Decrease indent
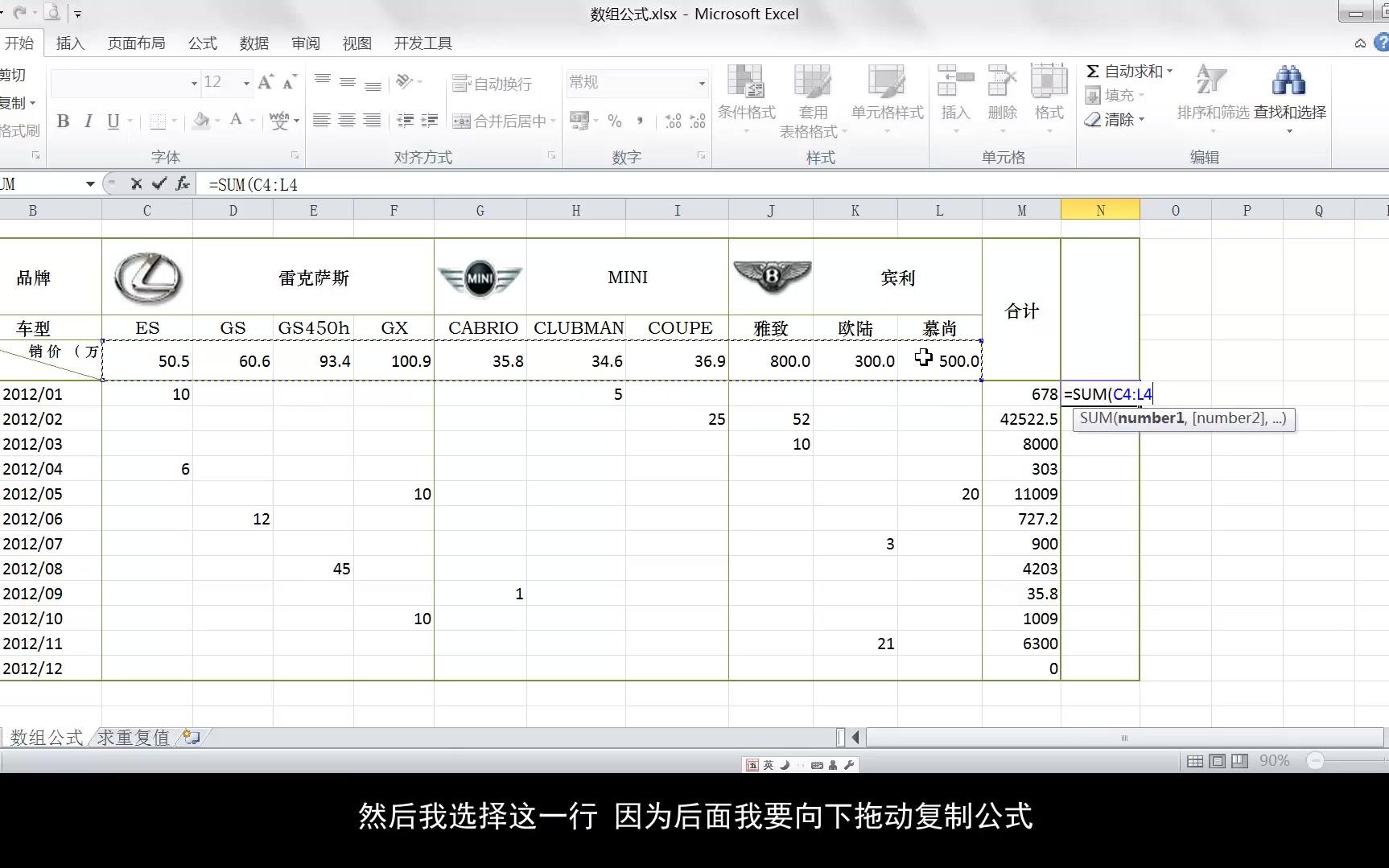The width and height of the screenshot is (1389, 868). click(405, 121)
